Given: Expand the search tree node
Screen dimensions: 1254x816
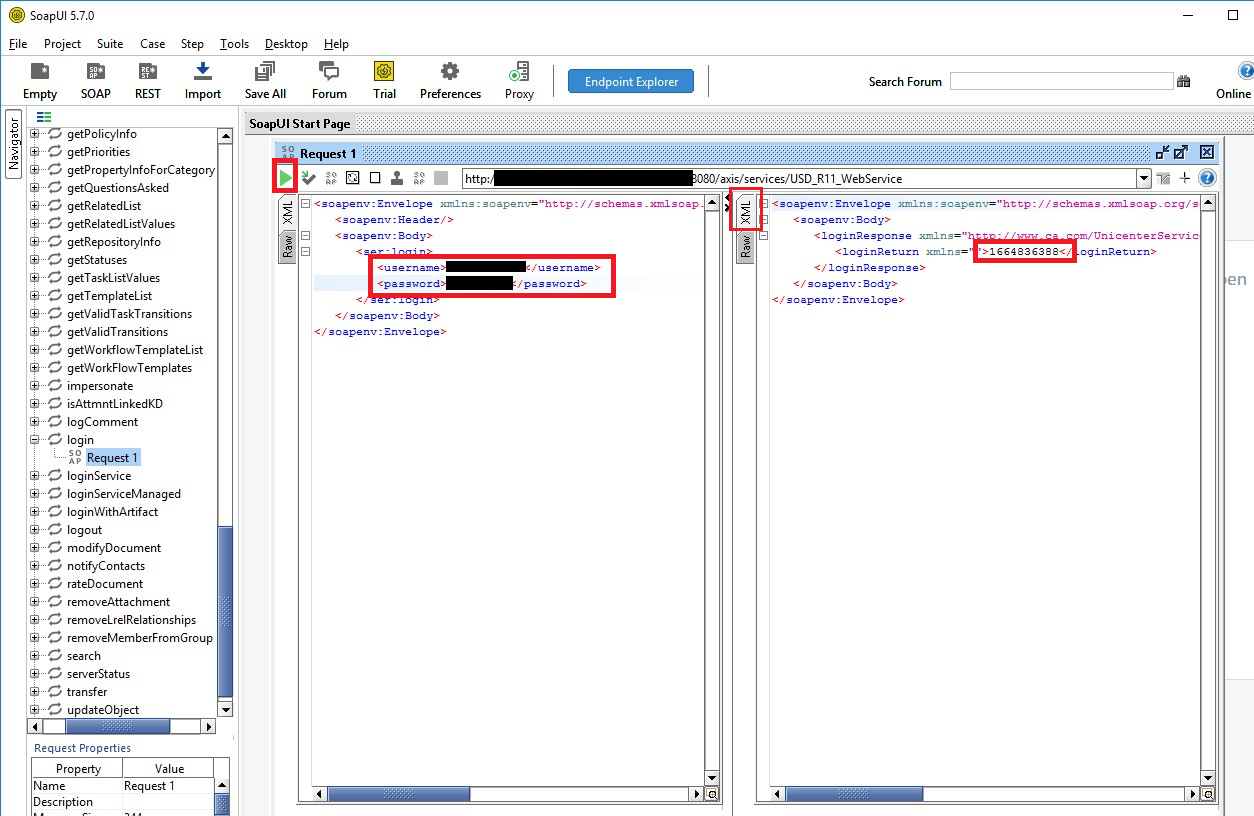Looking at the screenshot, I should click(x=35, y=656).
